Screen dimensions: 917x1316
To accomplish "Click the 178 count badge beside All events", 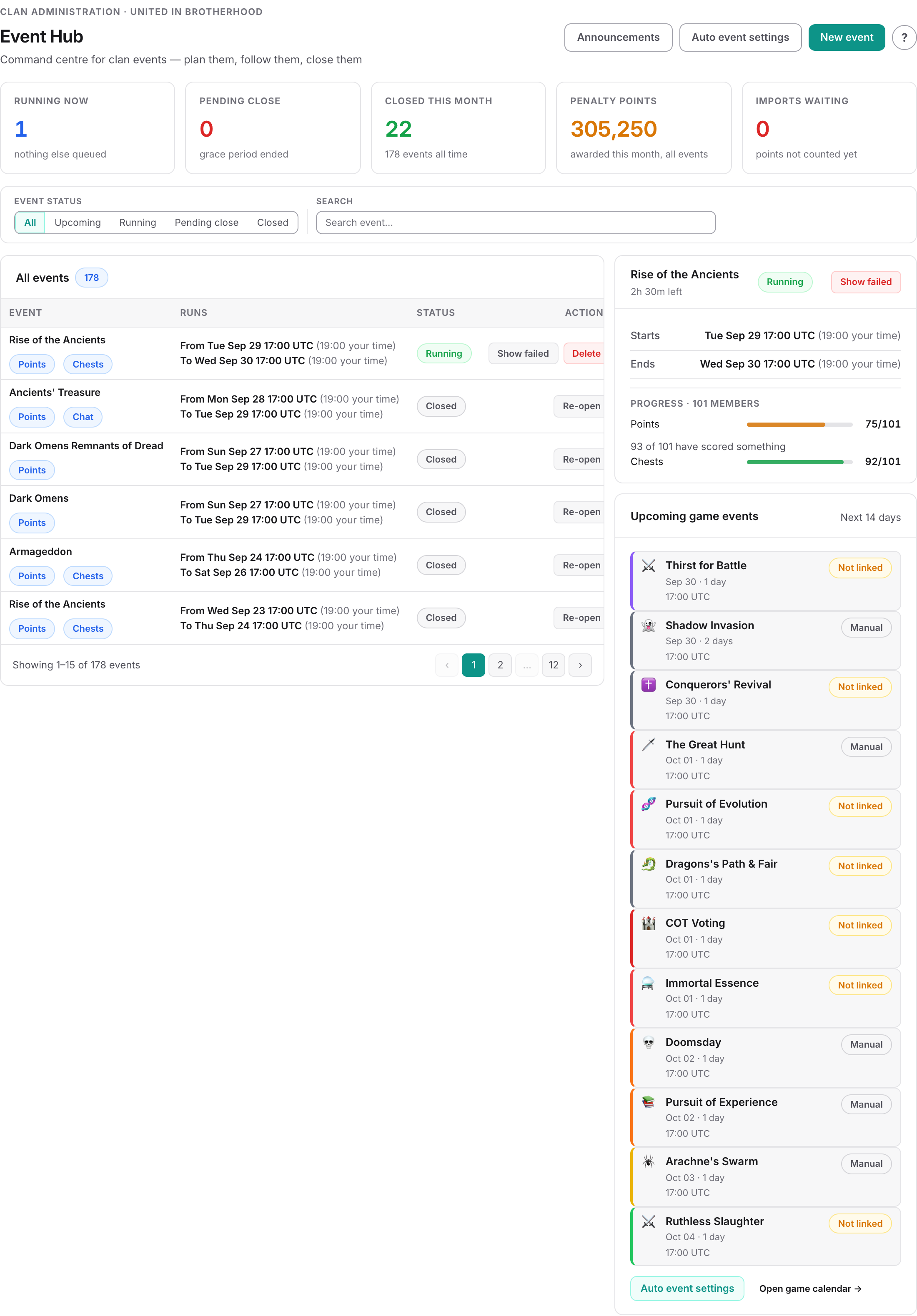I will pos(92,278).
